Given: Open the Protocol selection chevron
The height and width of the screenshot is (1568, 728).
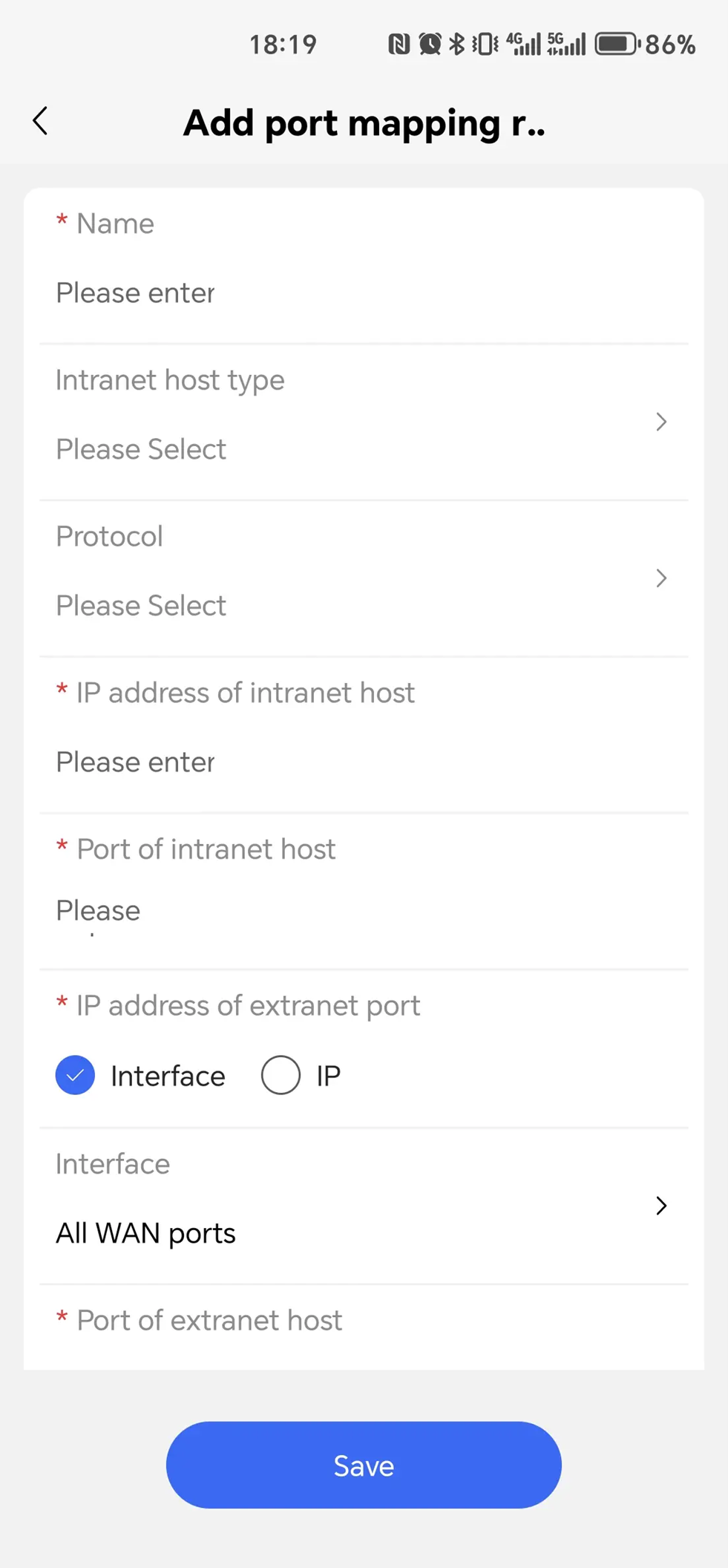Looking at the screenshot, I should 661,578.
